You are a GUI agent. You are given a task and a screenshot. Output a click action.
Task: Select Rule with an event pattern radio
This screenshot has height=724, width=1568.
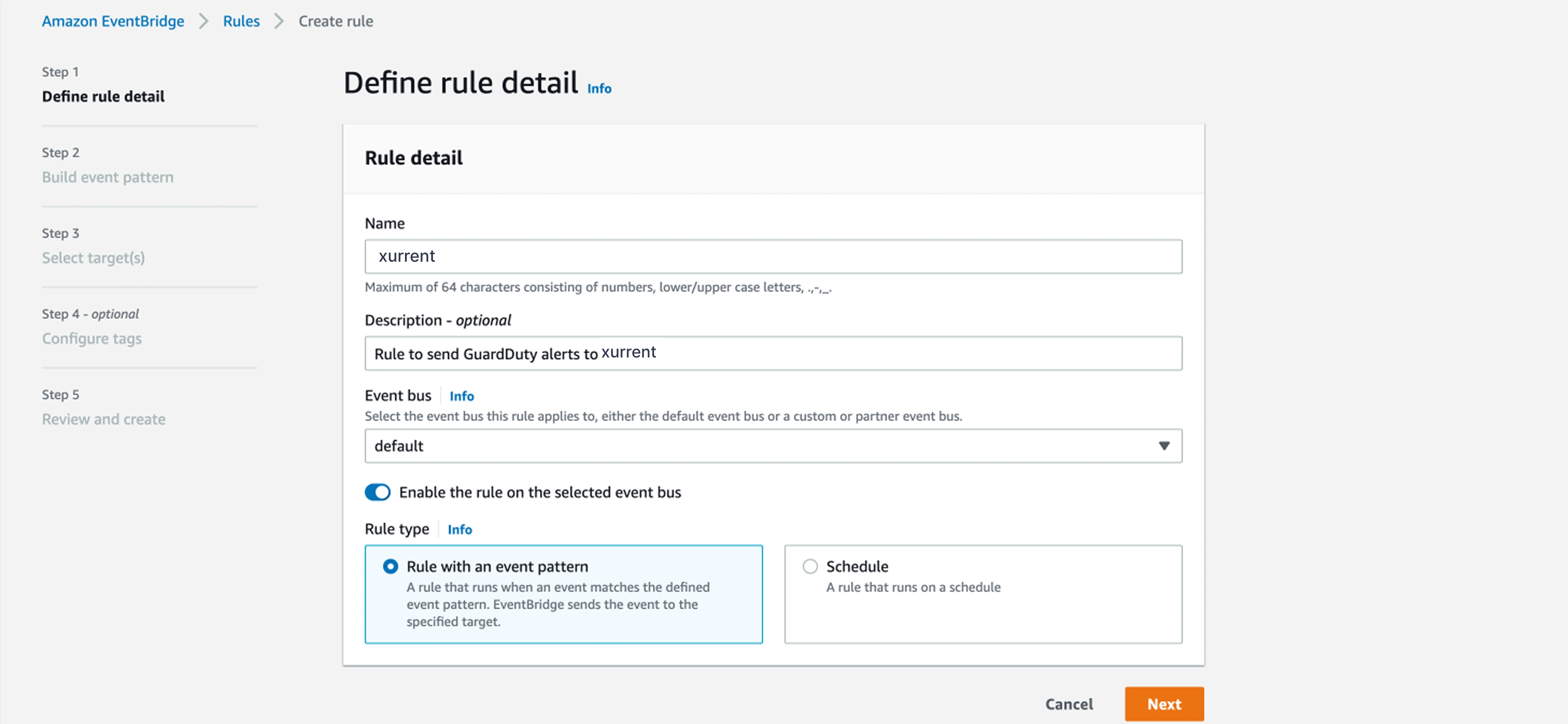coord(391,567)
